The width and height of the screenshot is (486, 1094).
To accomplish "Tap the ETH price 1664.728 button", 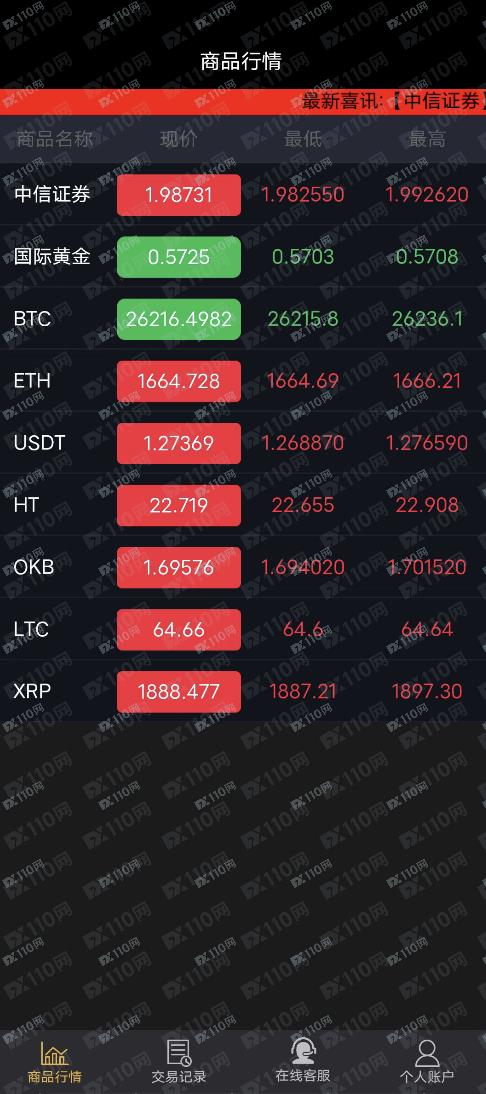I will 179,381.
